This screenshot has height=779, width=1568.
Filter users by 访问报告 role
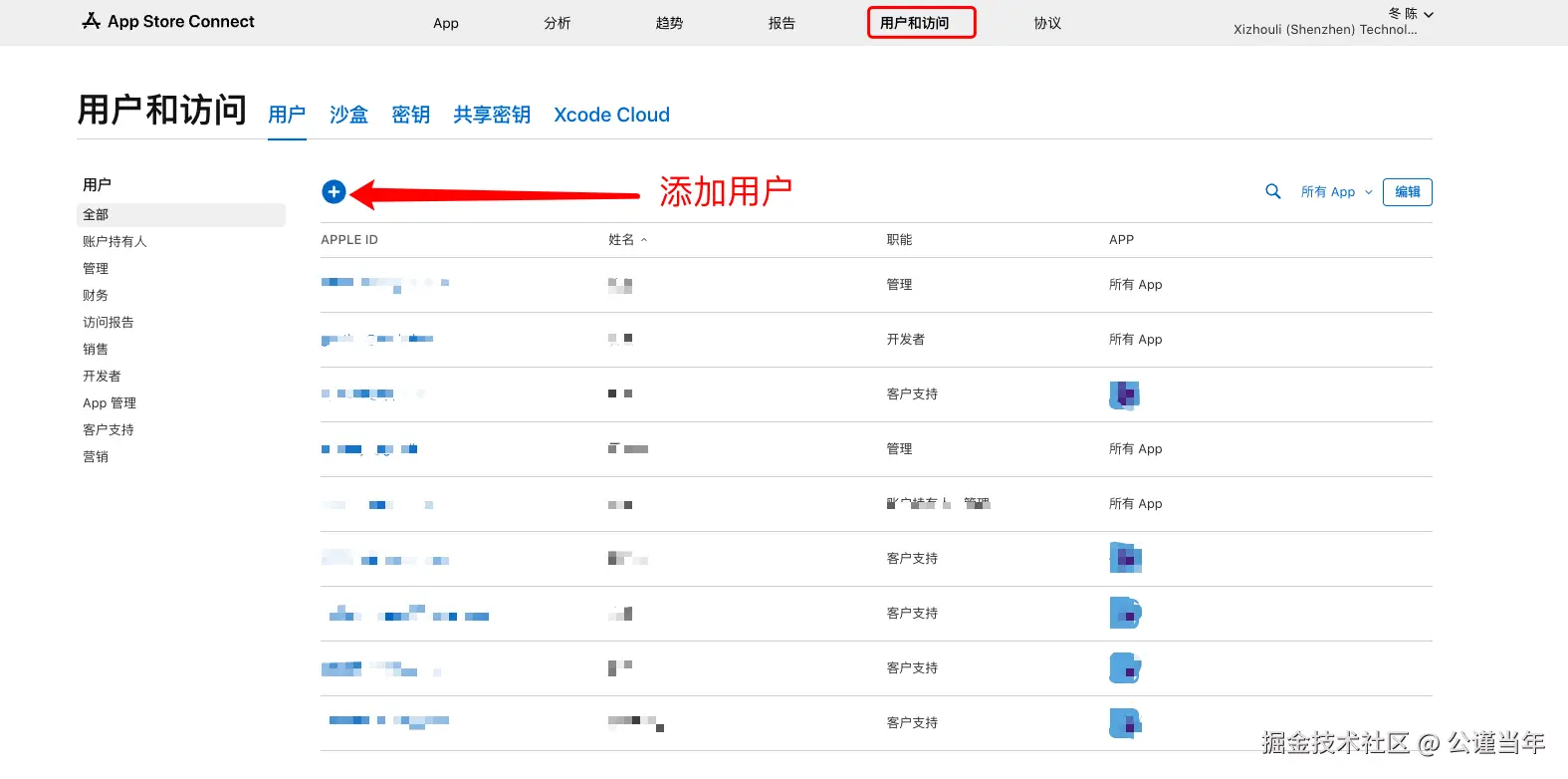tap(109, 323)
